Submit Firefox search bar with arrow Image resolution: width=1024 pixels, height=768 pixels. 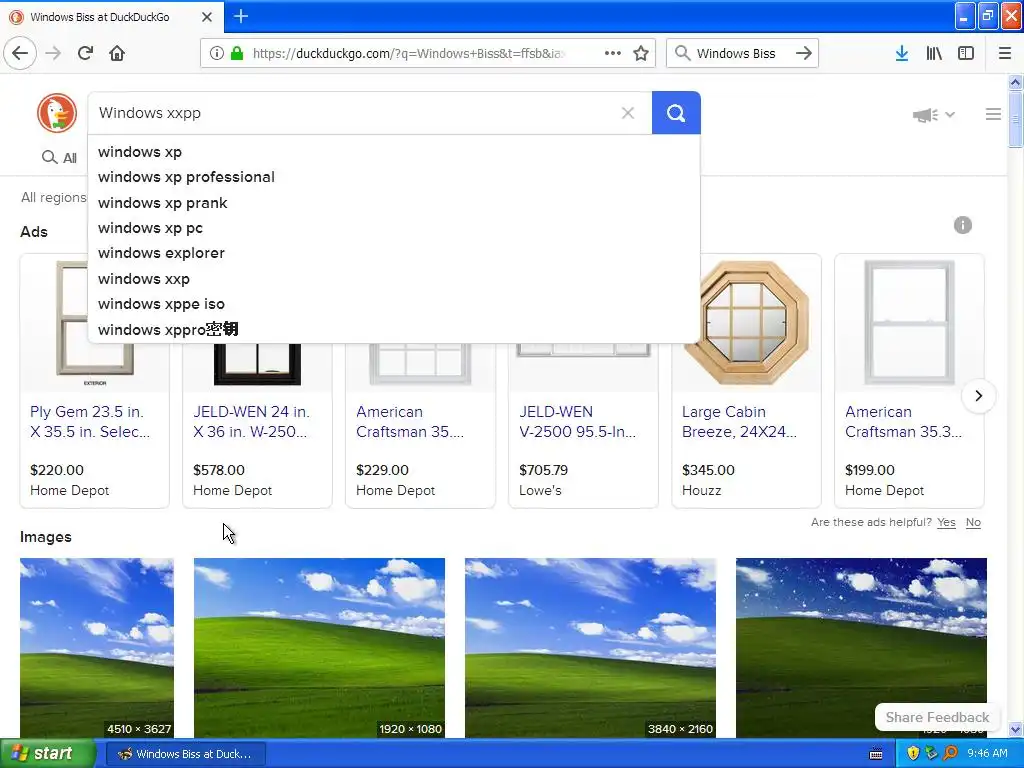[804, 53]
